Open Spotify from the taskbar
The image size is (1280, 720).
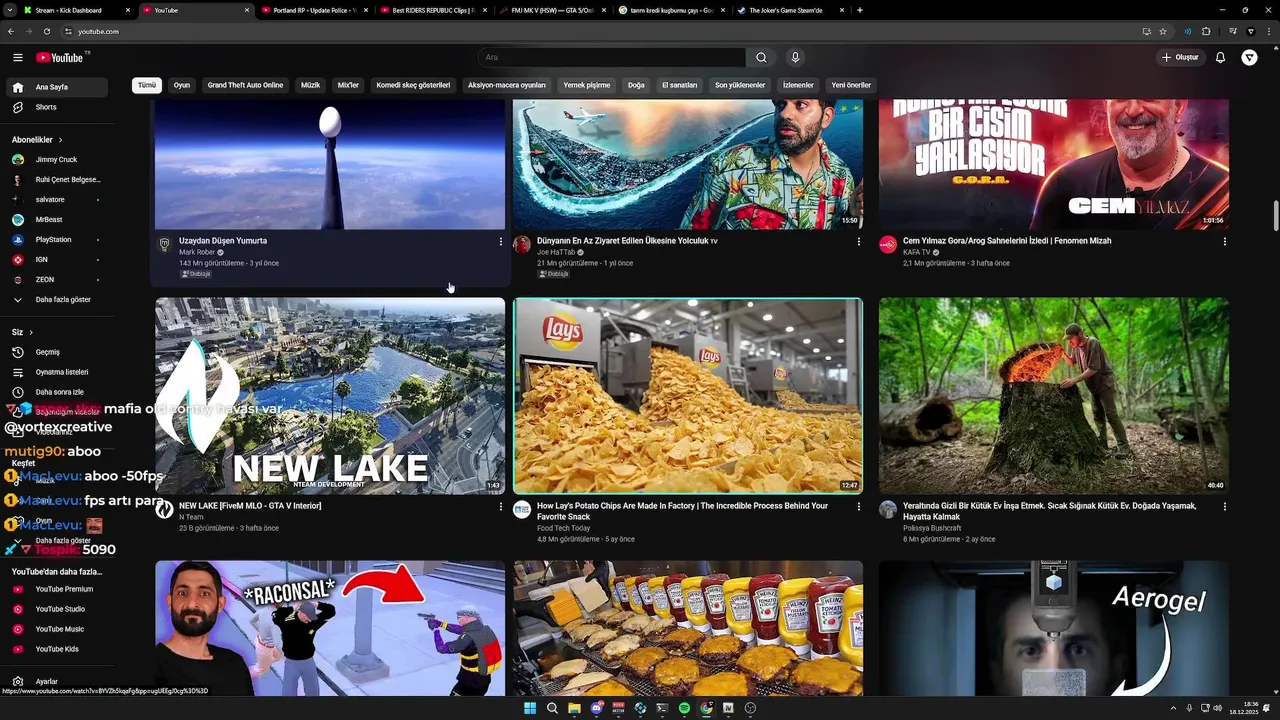click(x=684, y=708)
